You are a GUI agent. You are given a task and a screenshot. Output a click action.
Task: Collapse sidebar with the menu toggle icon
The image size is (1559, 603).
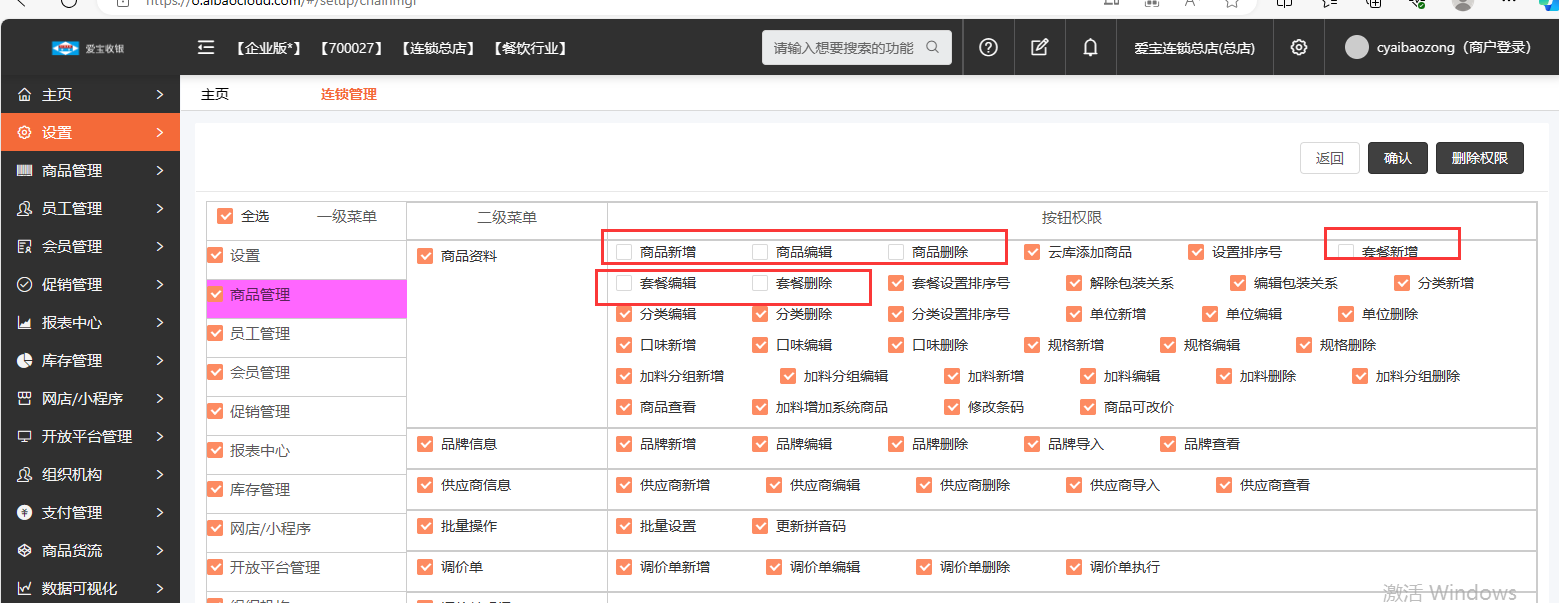(206, 47)
